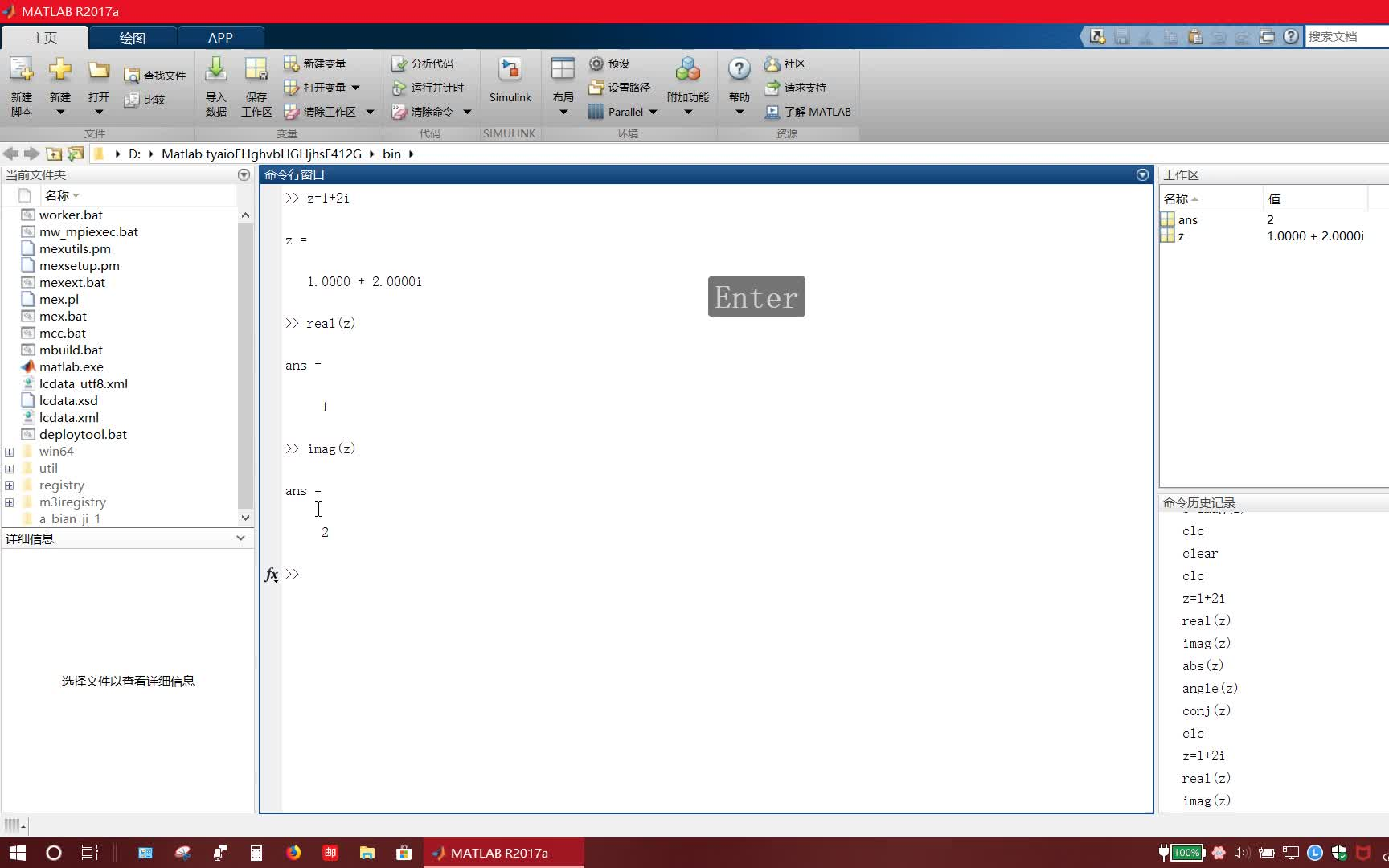This screenshot has height=868, width=1389.
Task: Click the Help (帮助) question mark icon
Action: tap(740, 70)
